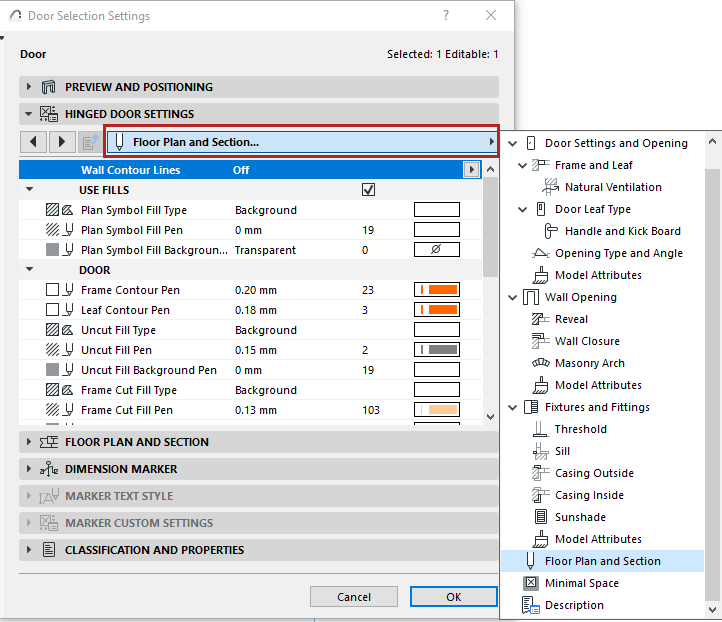Image resolution: width=722 pixels, height=622 pixels.
Task: Click Wall Closure icon
Action: coord(541,341)
